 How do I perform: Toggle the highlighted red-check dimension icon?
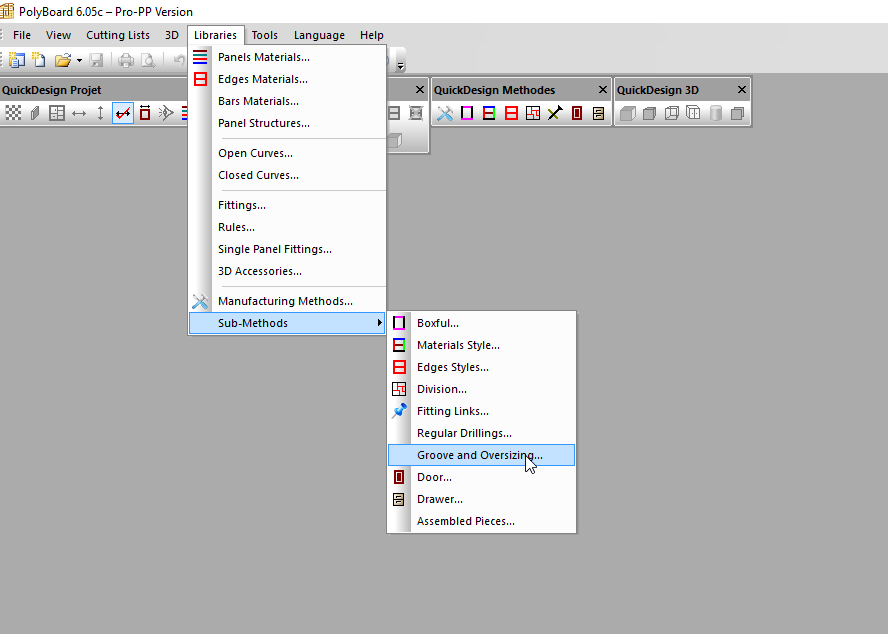click(123, 113)
